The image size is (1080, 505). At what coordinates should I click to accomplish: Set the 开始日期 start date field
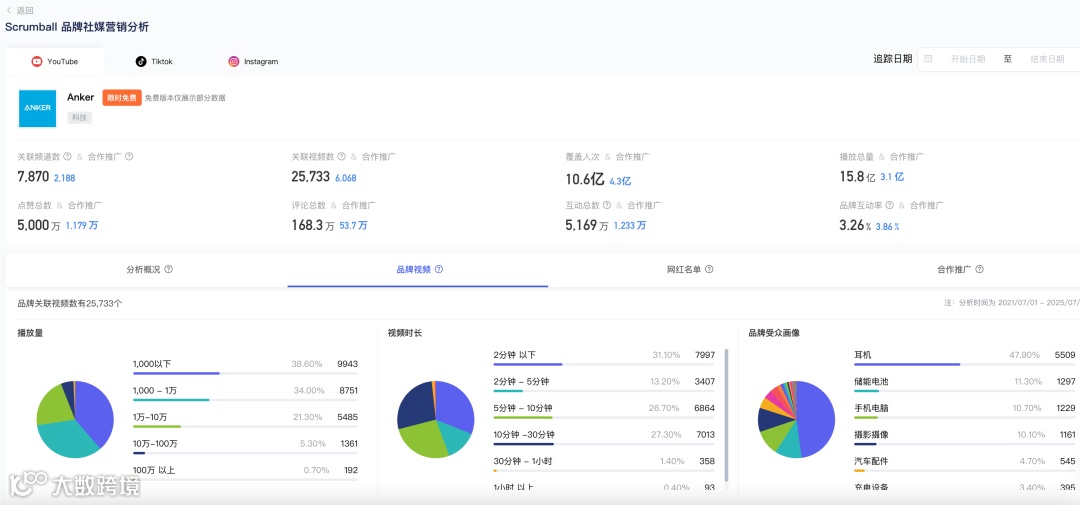click(968, 59)
